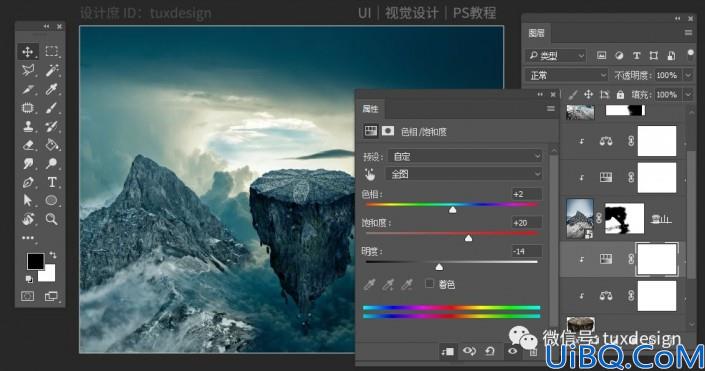Show the mask view in 属性 panel
The width and height of the screenshot is (705, 371).
(388, 131)
